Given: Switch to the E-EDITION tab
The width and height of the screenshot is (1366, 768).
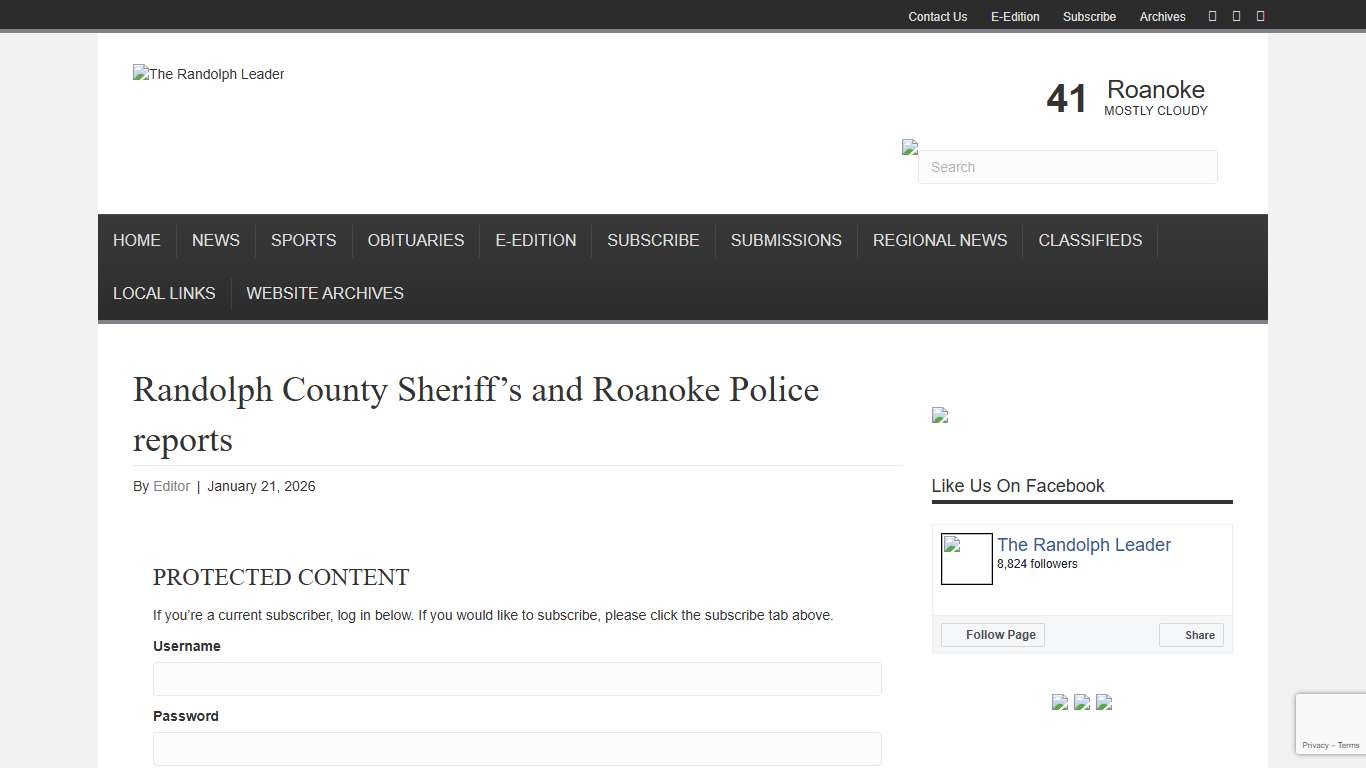Looking at the screenshot, I should pos(535,240).
